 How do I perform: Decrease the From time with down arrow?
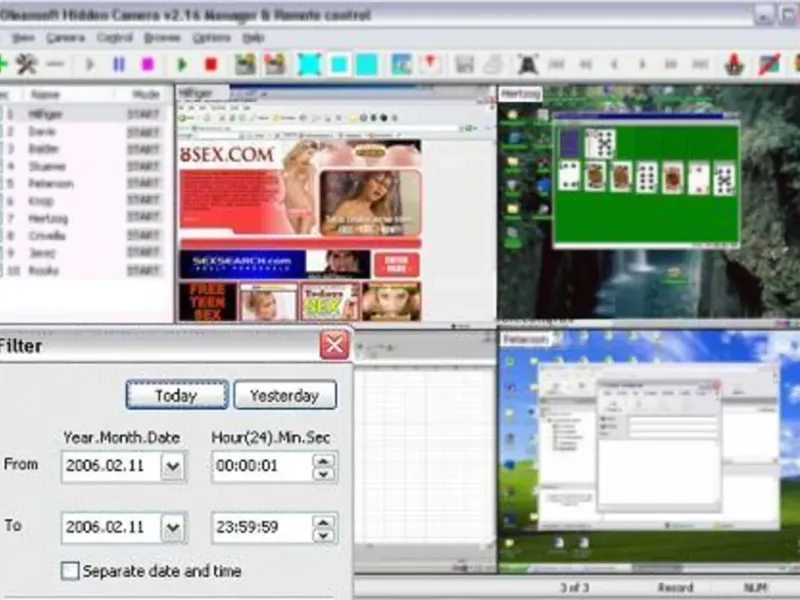(x=323, y=473)
